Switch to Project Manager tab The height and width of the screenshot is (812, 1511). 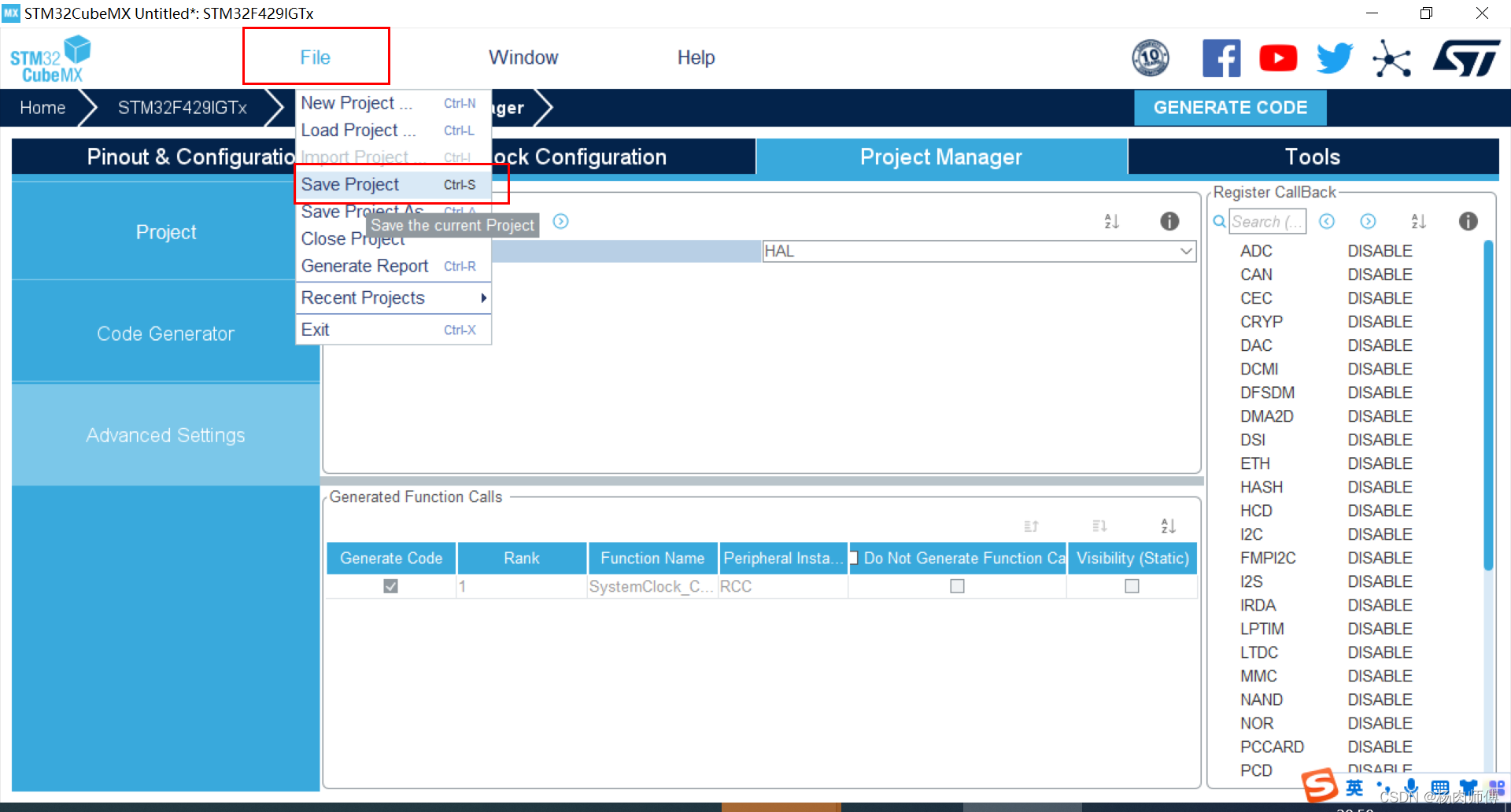(x=941, y=157)
